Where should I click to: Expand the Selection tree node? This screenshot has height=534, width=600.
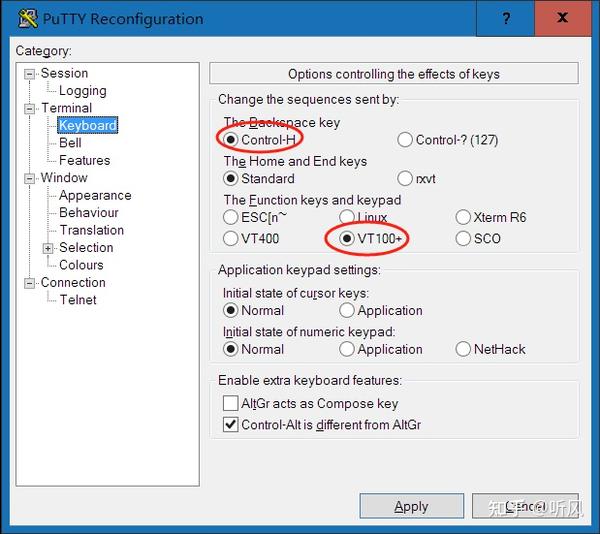(x=48, y=248)
